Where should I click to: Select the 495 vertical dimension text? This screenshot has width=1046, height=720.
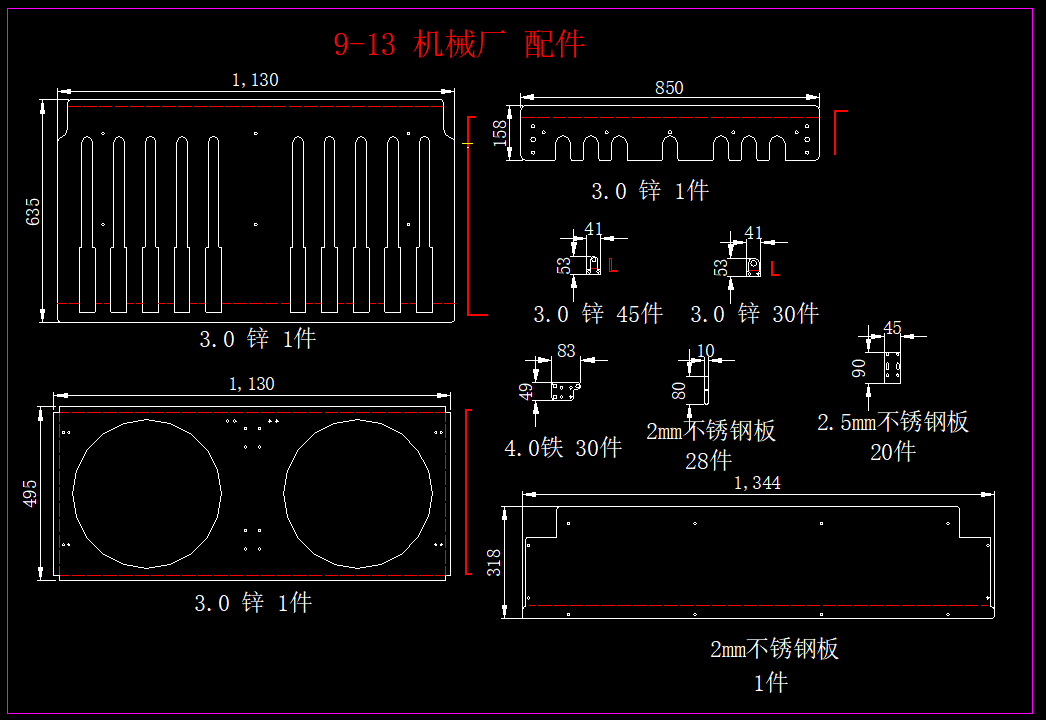tap(31, 492)
